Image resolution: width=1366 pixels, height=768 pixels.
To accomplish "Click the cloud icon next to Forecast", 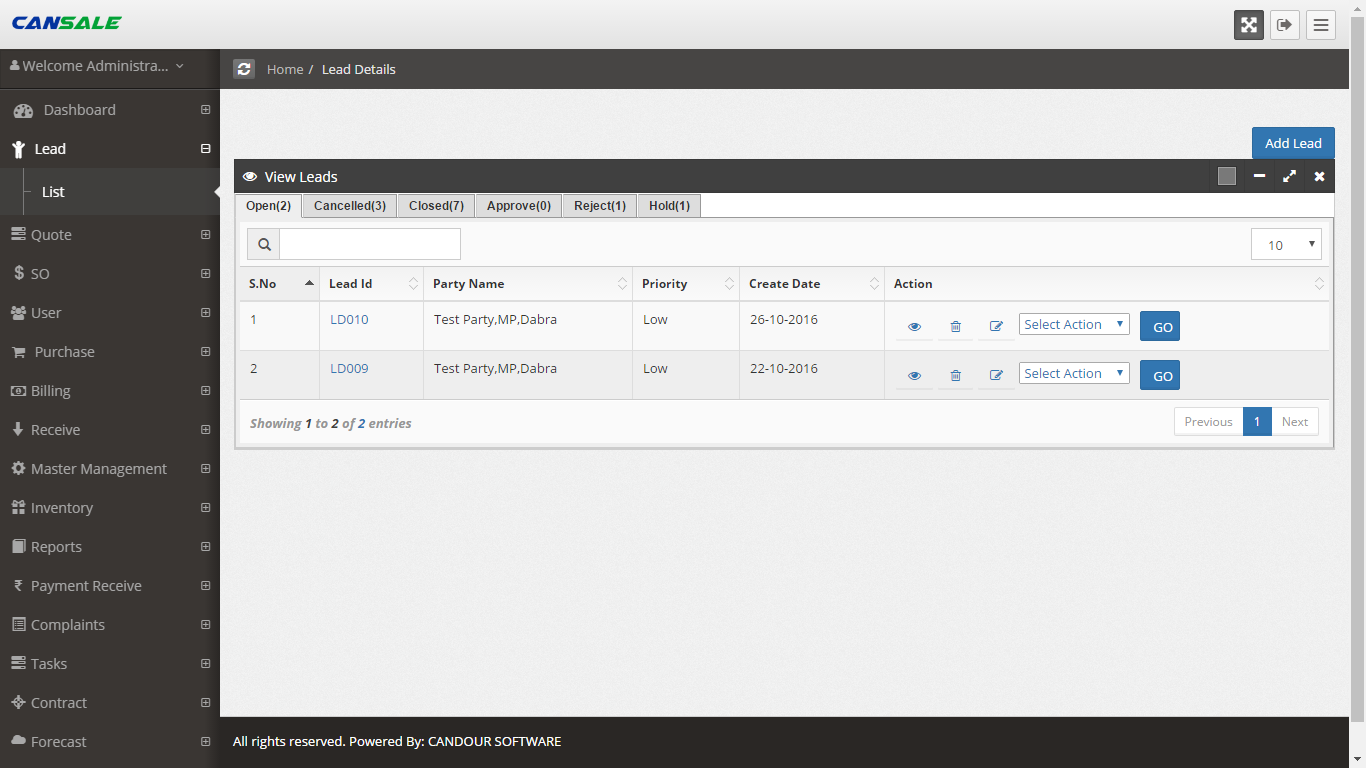I will (18, 741).
